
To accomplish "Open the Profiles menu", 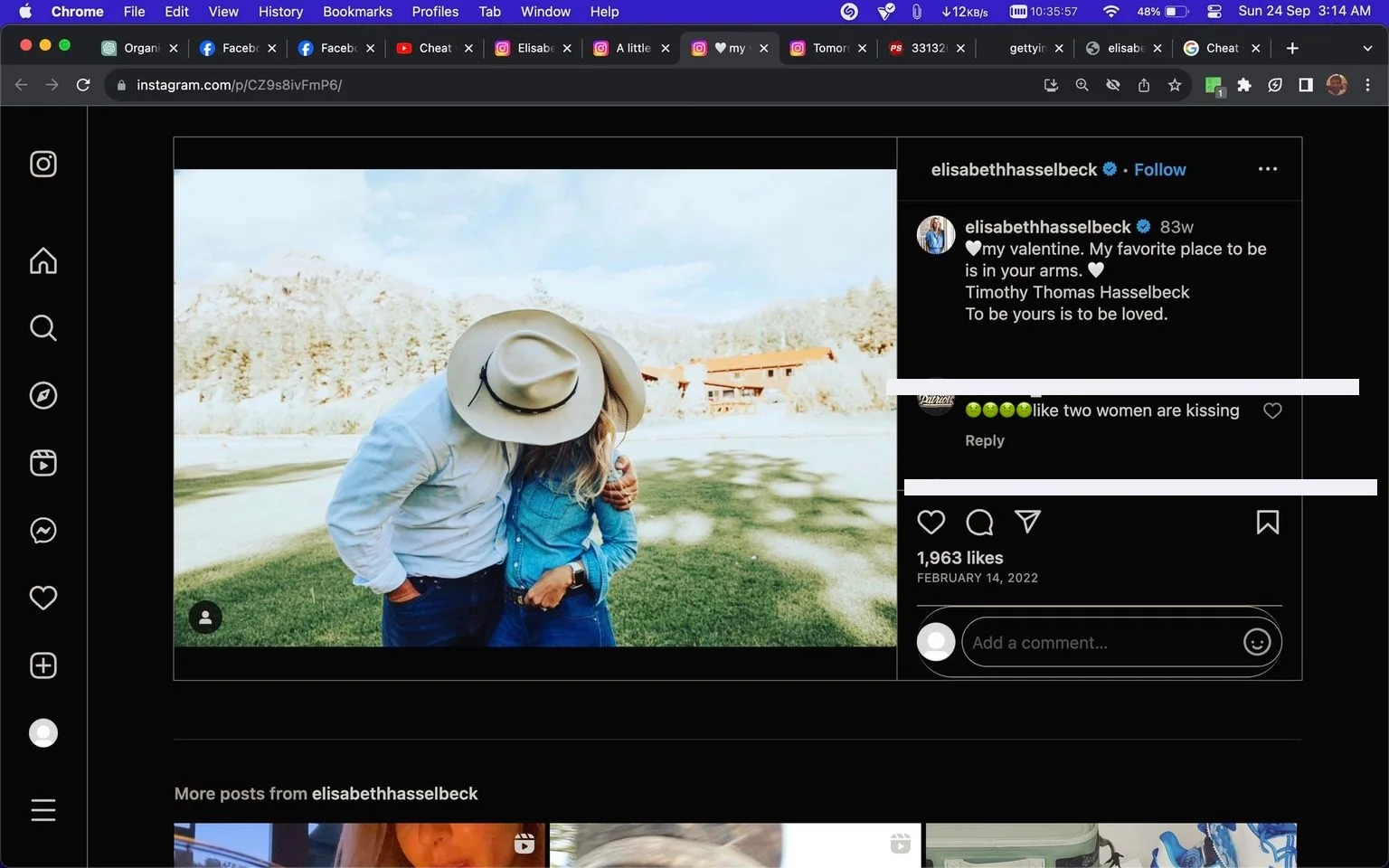I will point(435,11).
